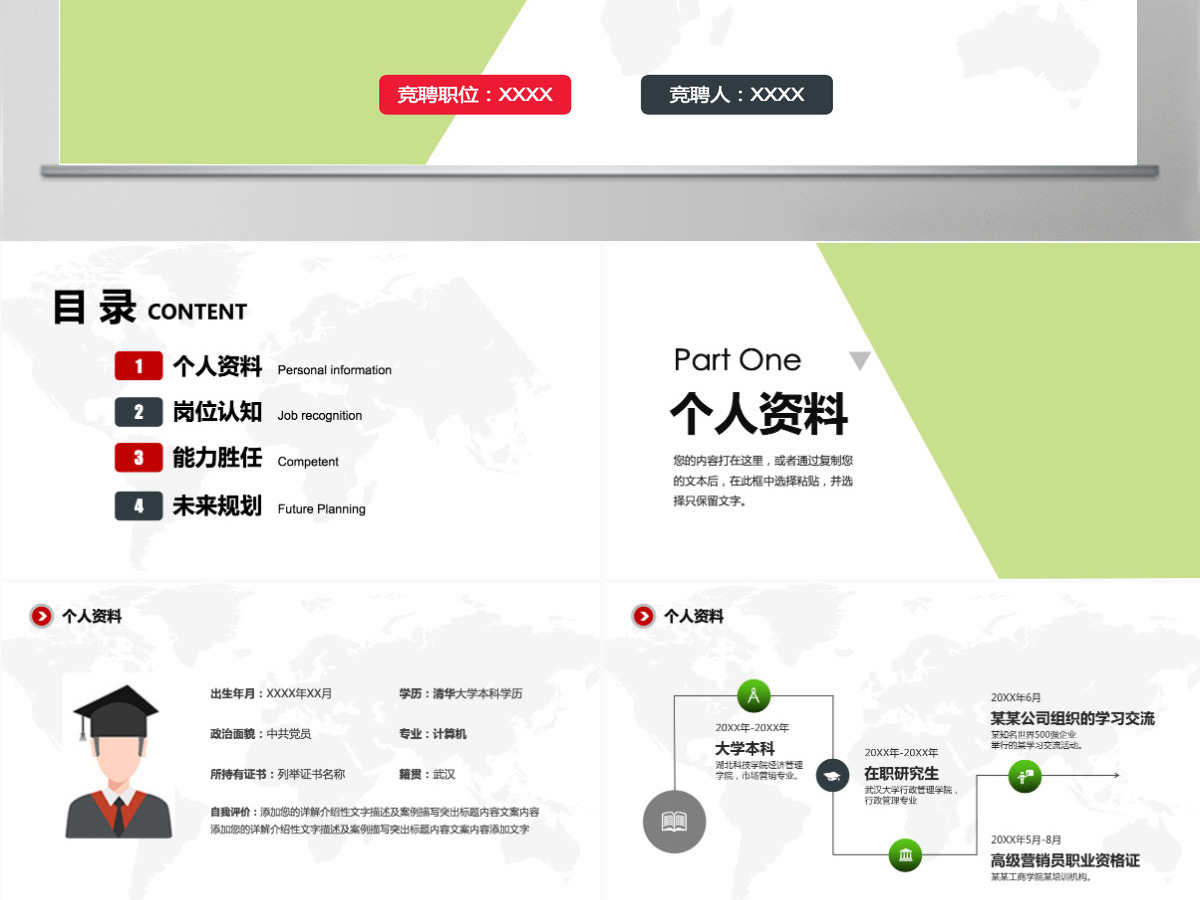The width and height of the screenshot is (1200, 900).
Task: Click the 湖北科技学院经济管理学院 description
Action: [x=759, y=770]
